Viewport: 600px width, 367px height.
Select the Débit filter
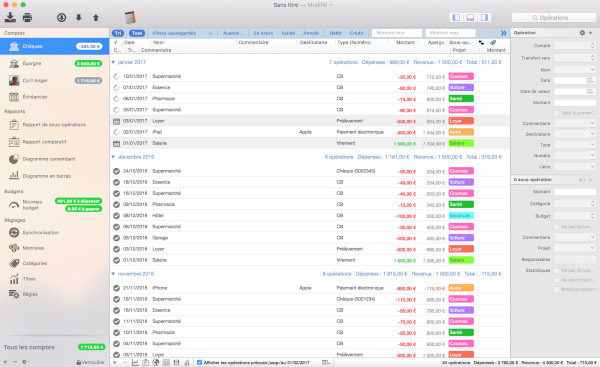click(335, 33)
